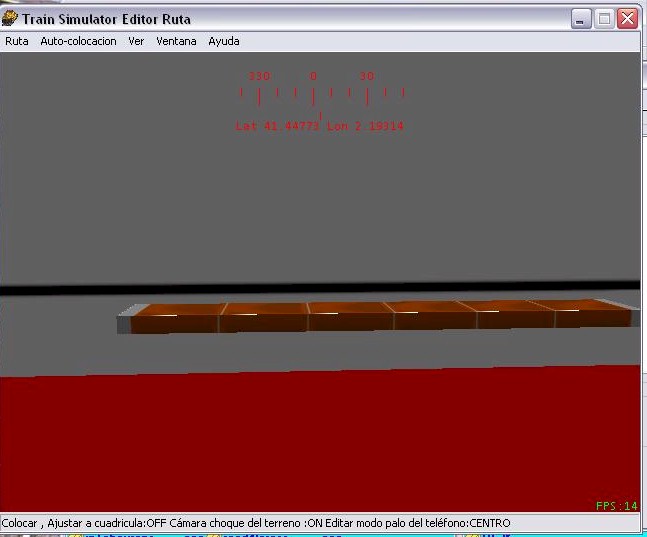647x537 pixels.
Task: Click the green FPS counter
Action: click(616, 506)
